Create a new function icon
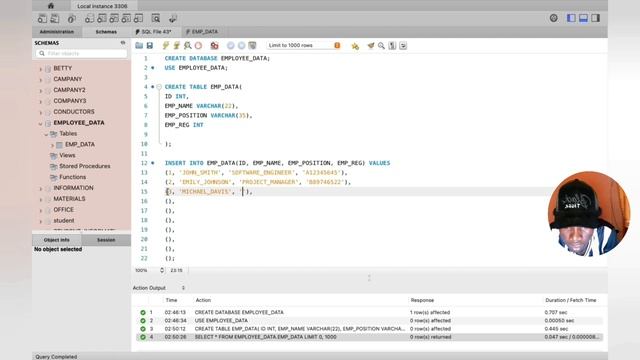The width and height of the screenshot is (640, 360). click(x=139, y=18)
